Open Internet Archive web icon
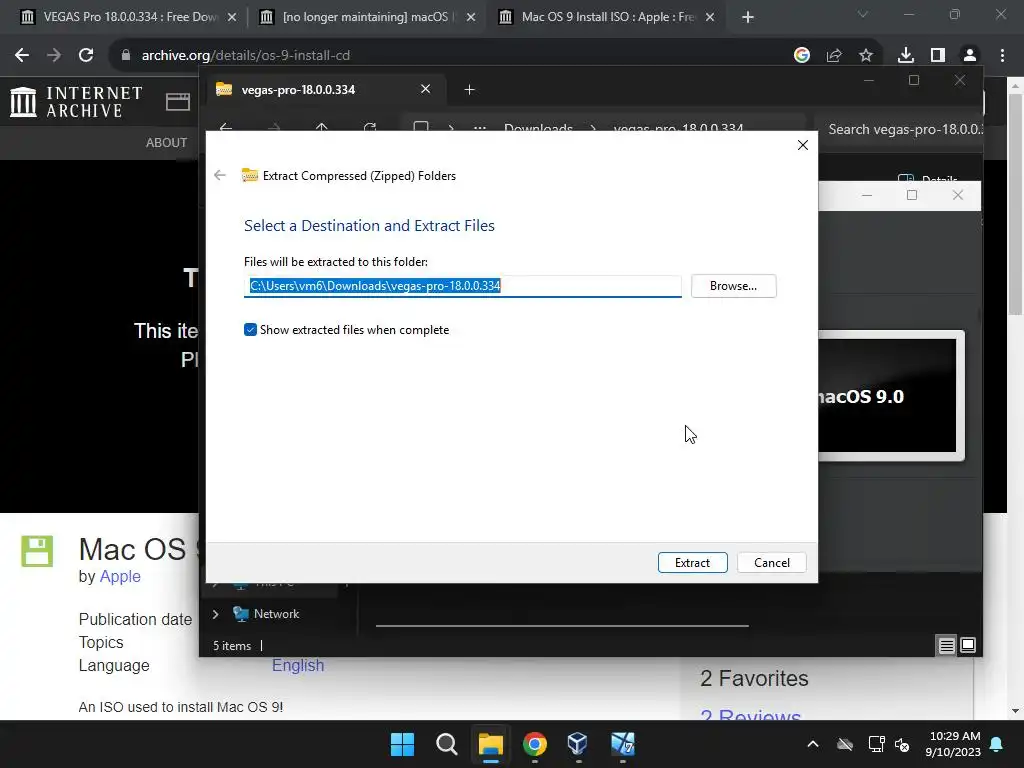The height and width of the screenshot is (768, 1024). 178,102
